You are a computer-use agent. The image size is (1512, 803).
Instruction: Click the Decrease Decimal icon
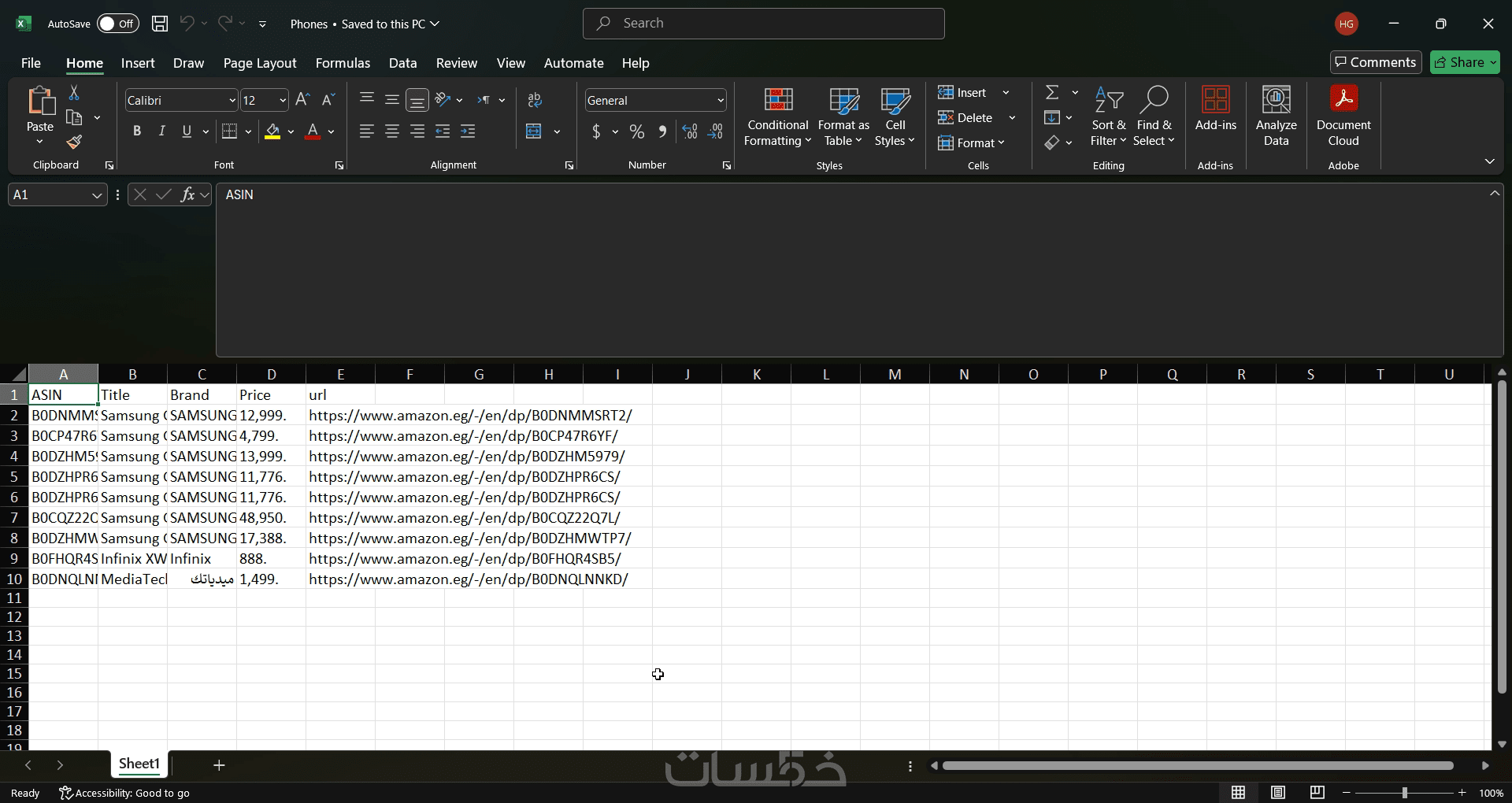tap(716, 131)
